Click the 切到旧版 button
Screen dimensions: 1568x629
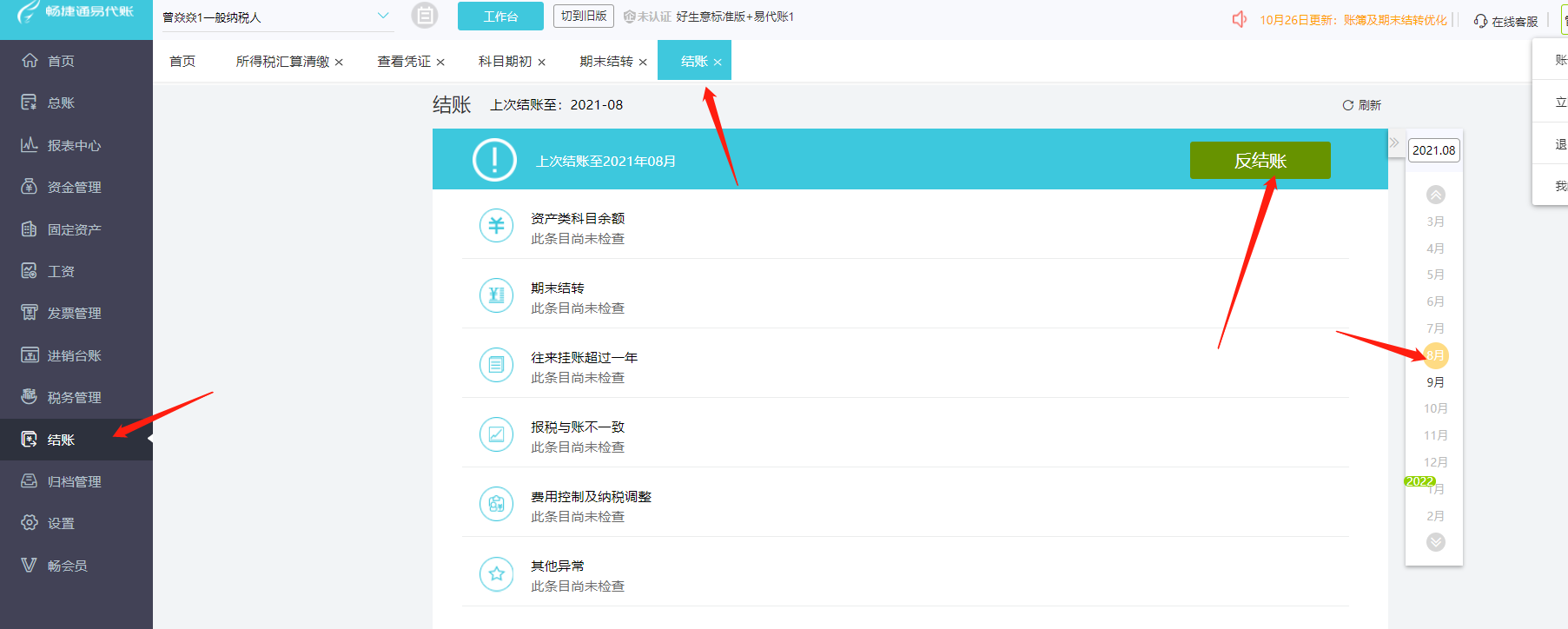(584, 17)
